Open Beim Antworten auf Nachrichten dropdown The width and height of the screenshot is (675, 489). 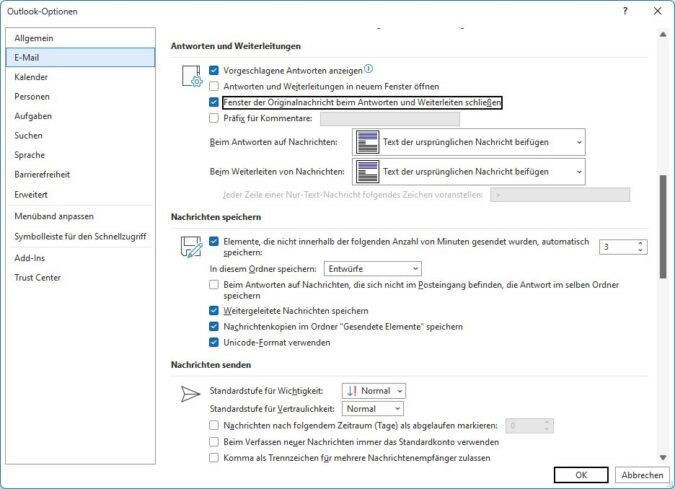[469, 142]
